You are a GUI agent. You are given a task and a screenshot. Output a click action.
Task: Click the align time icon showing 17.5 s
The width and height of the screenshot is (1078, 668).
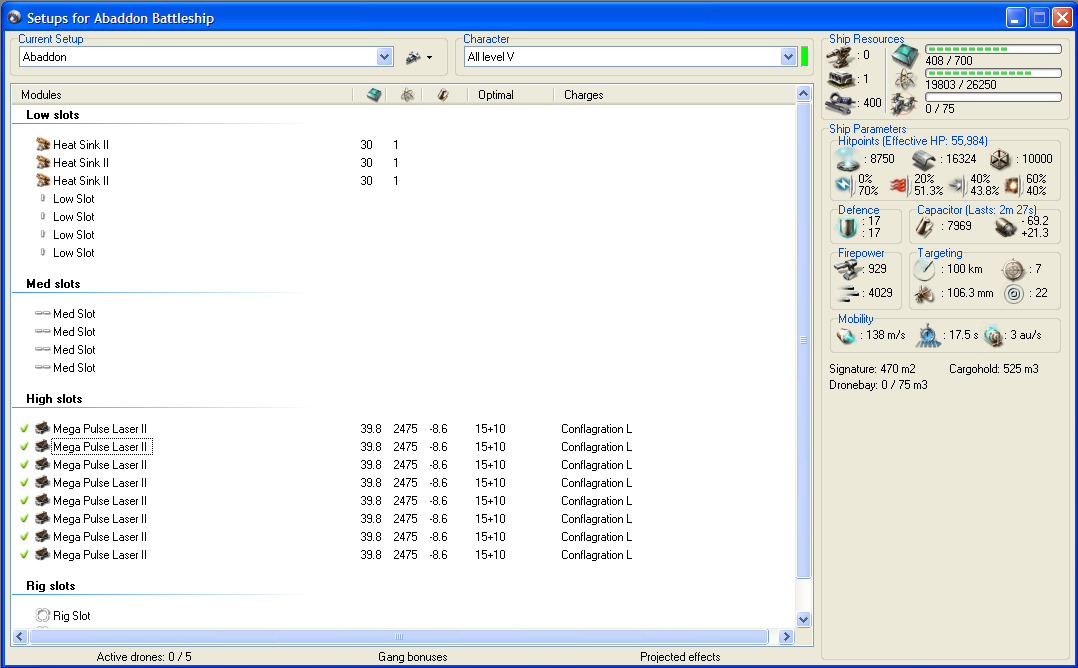click(x=928, y=335)
